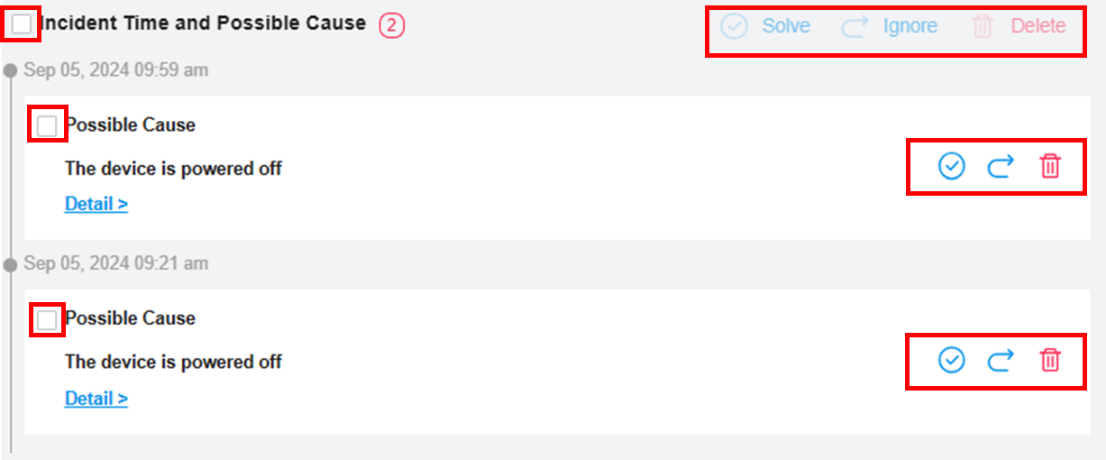This screenshot has width=1106, height=460.
Task: Click solve icon for 09:59 am incident
Action: pyautogui.click(x=951, y=167)
